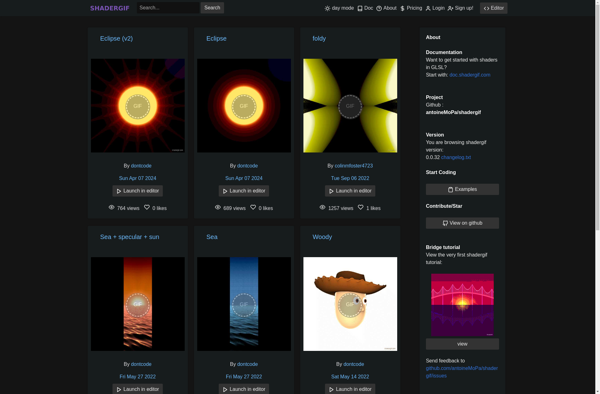Click the eye icon next to 1257 views
This screenshot has width=600, height=394.
pyautogui.click(x=323, y=207)
